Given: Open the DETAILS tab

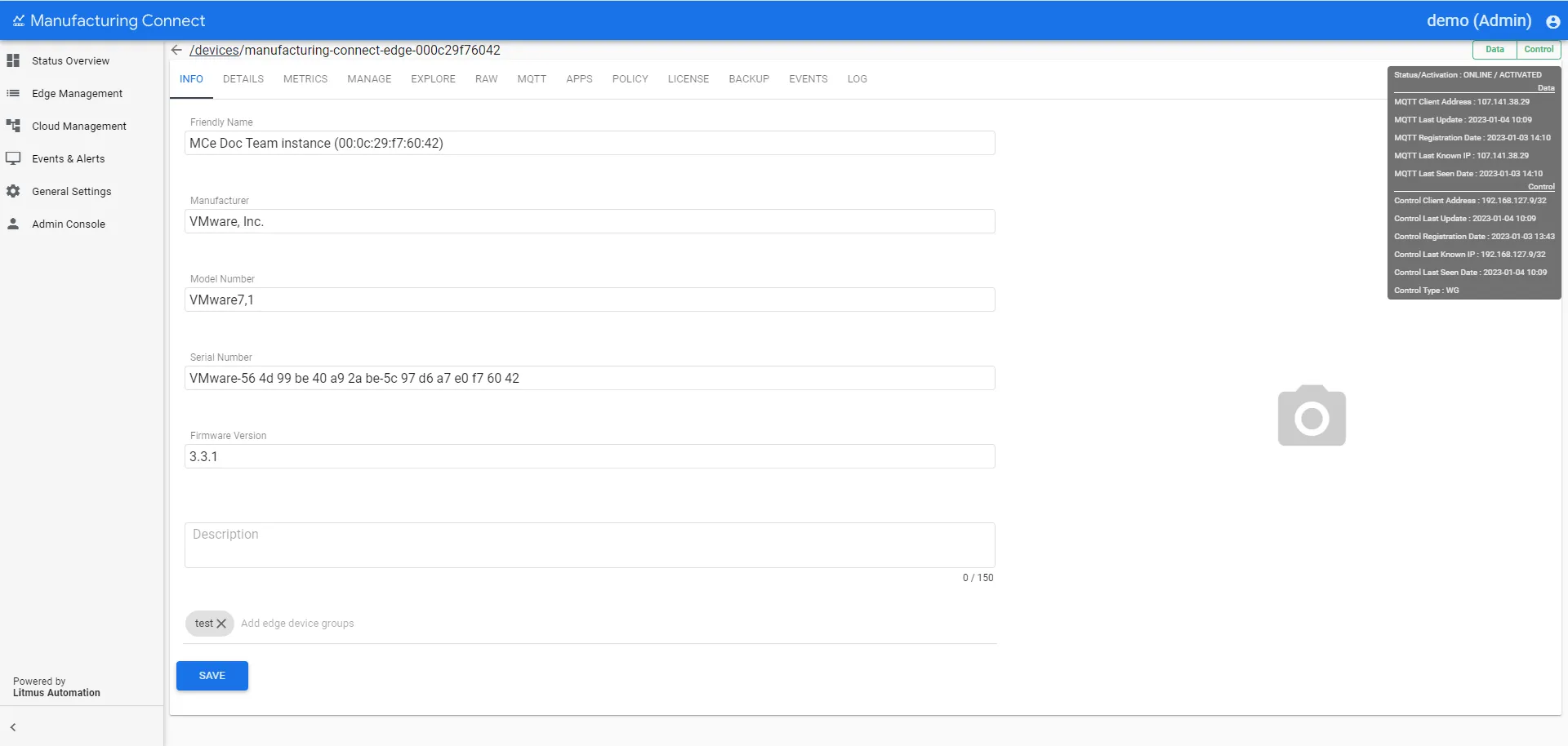Looking at the screenshot, I should [x=243, y=79].
